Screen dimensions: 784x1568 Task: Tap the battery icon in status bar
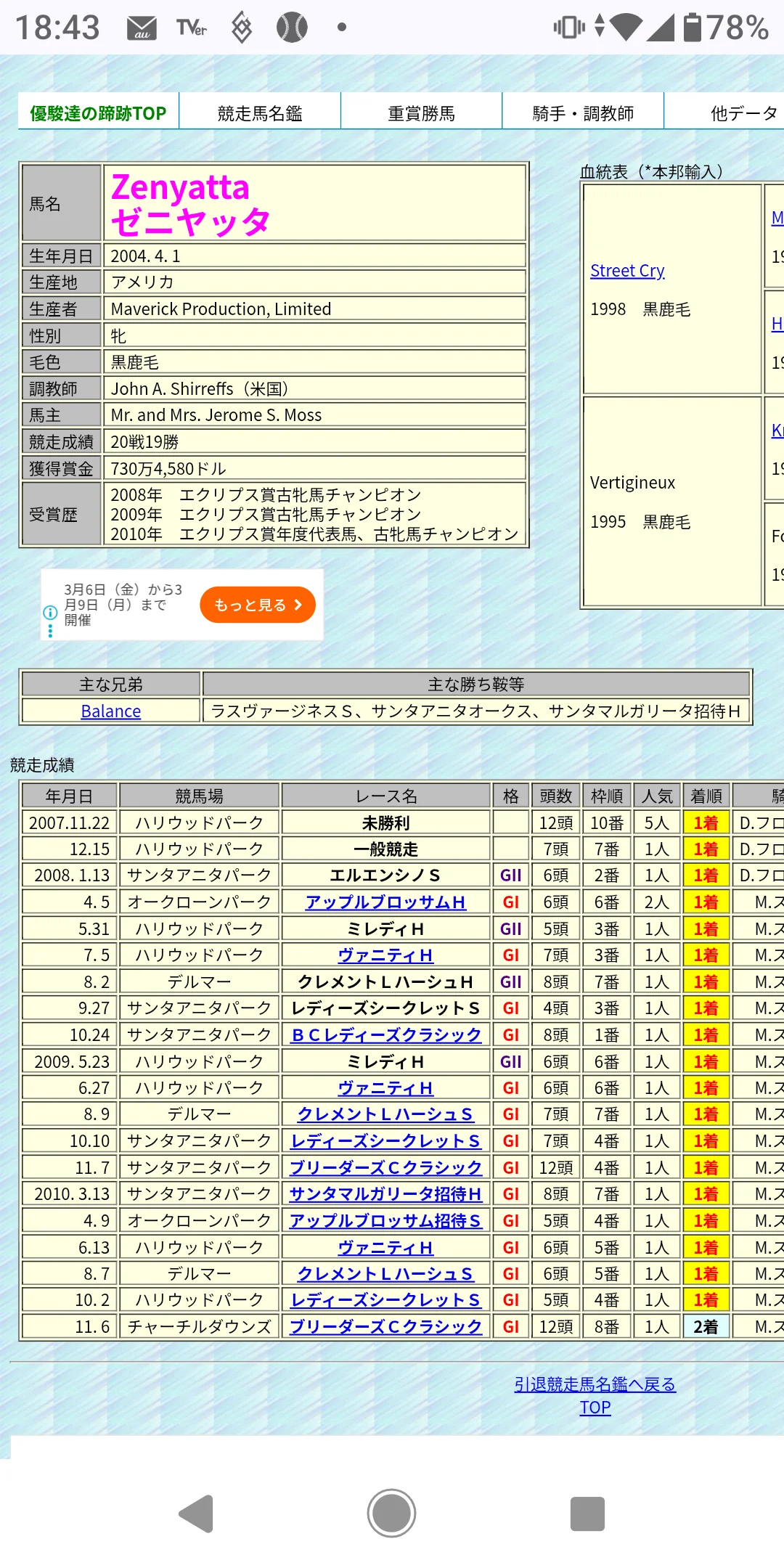click(x=693, y=28)
